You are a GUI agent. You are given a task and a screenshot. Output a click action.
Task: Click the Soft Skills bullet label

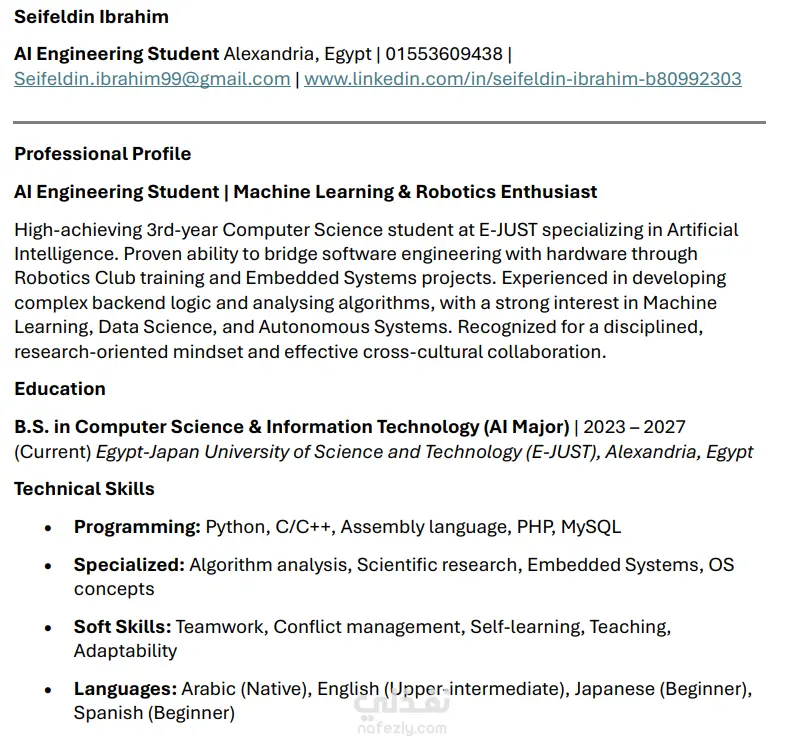pyautogui.click(x=123, y=627)
